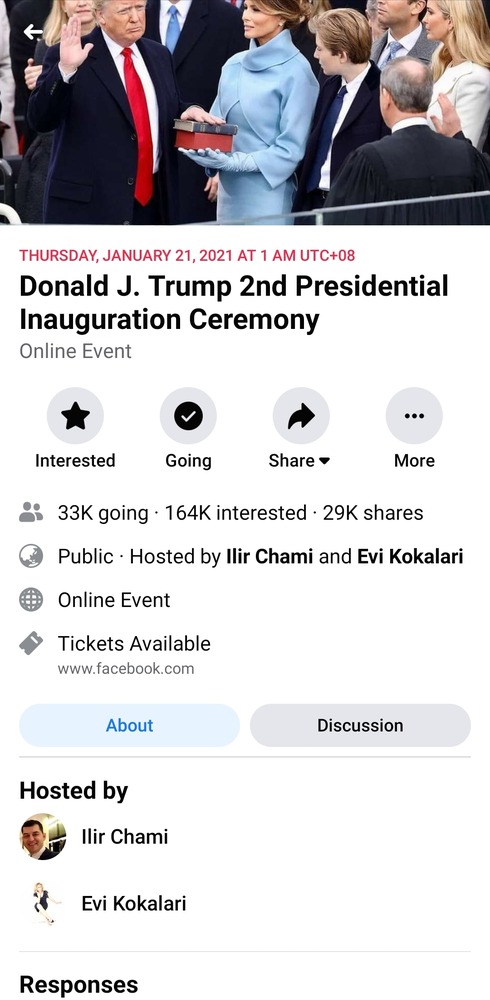Open Evi Kokalari host link in details
The image size is (490, 1000).
410,557
